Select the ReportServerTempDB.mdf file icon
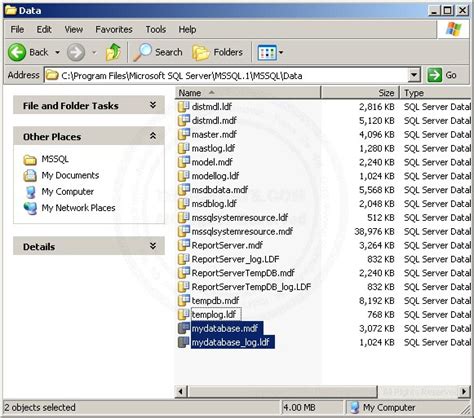This screenshot has height=418, width=474. (x=184, y=273)
